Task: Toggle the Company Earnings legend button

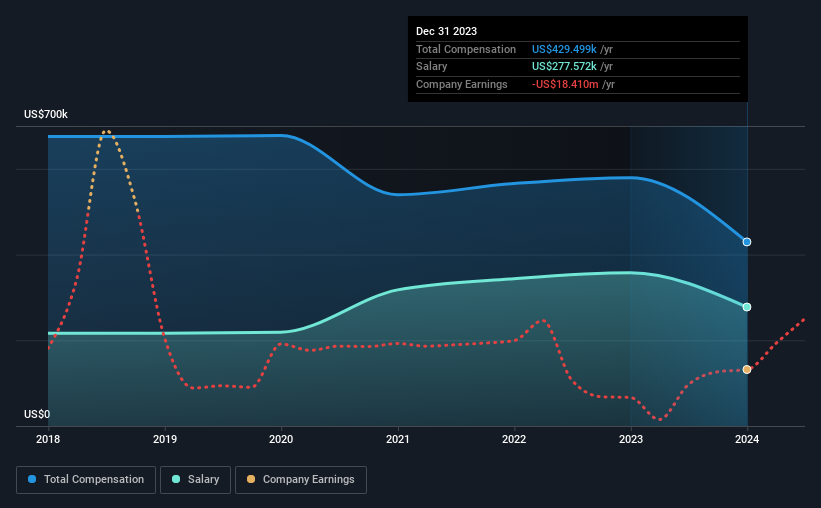Action: tap(301, 480)
